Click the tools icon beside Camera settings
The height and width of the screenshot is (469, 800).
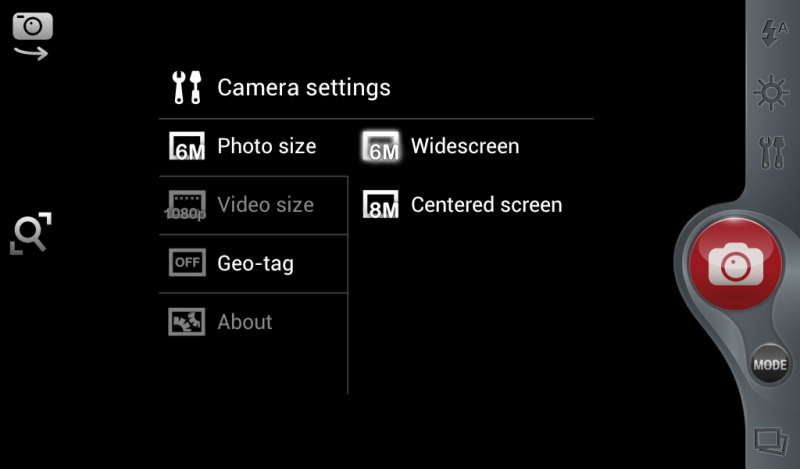[x=187, y=88]
